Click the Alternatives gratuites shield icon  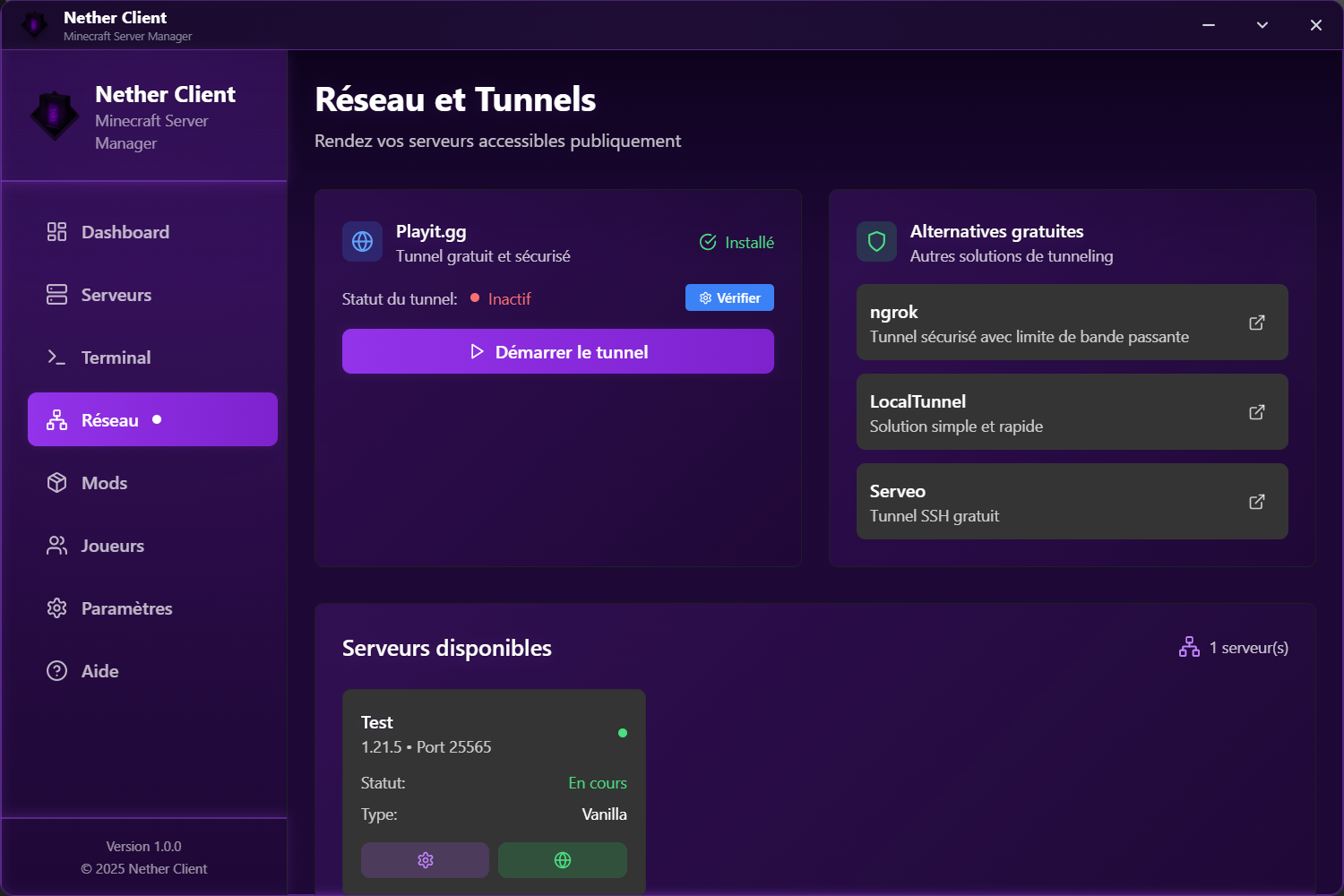click(x=876, y=241)
